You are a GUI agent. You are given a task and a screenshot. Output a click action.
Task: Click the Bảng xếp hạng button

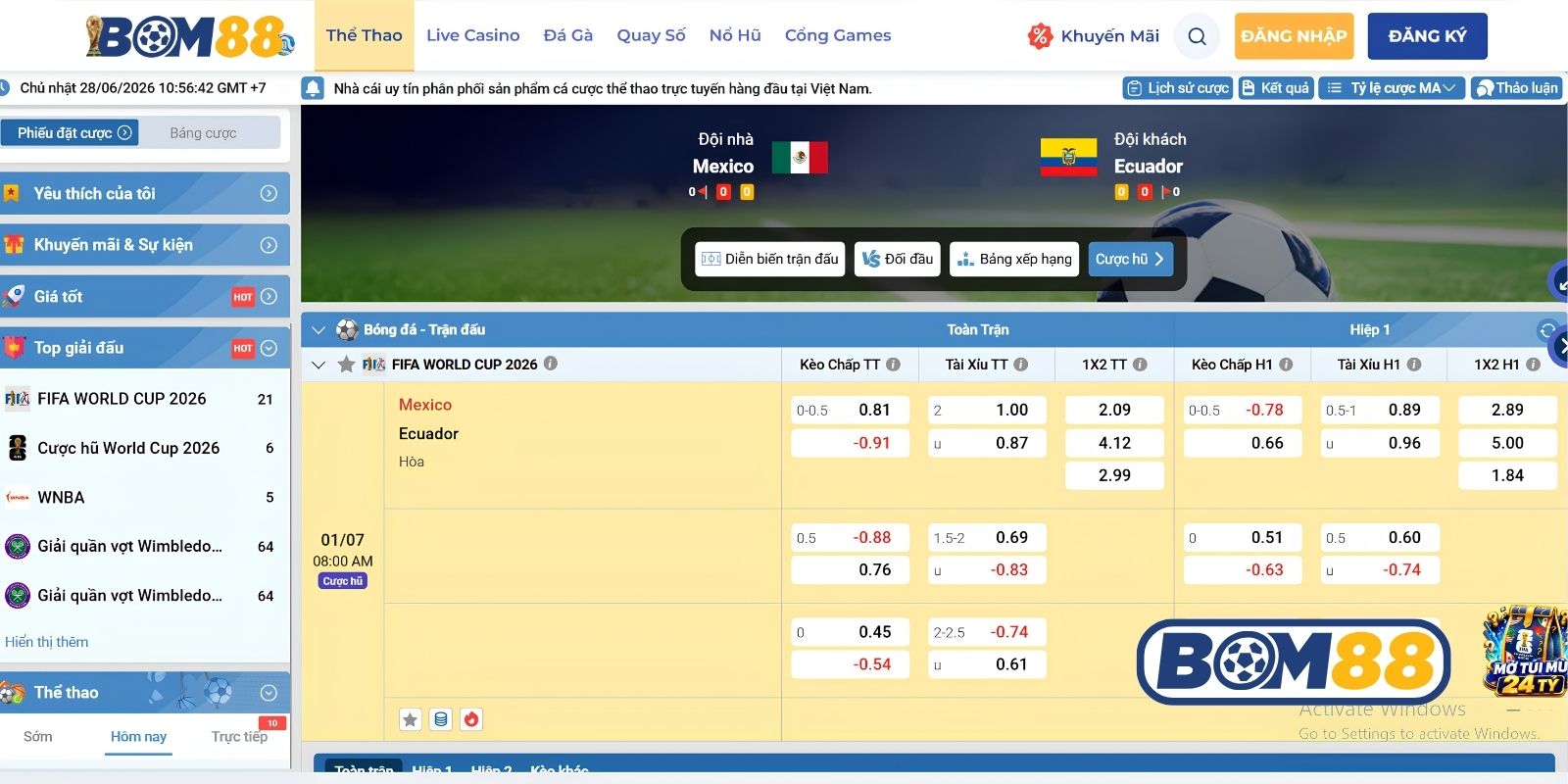pos(1014,259)
